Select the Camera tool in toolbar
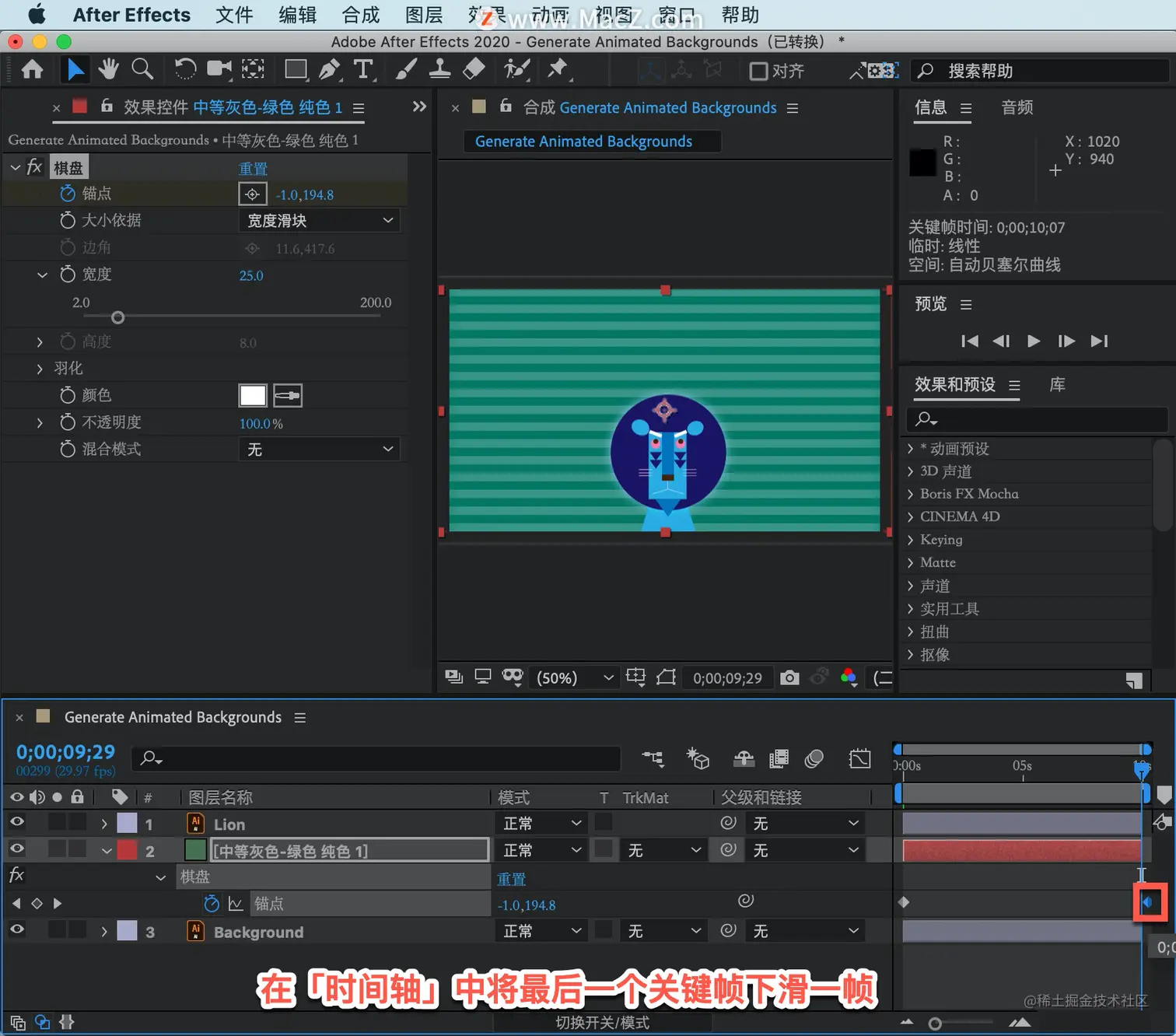Image resolution: width=1176 pixels, height=1036 pixels. click(x=219, y=70)
